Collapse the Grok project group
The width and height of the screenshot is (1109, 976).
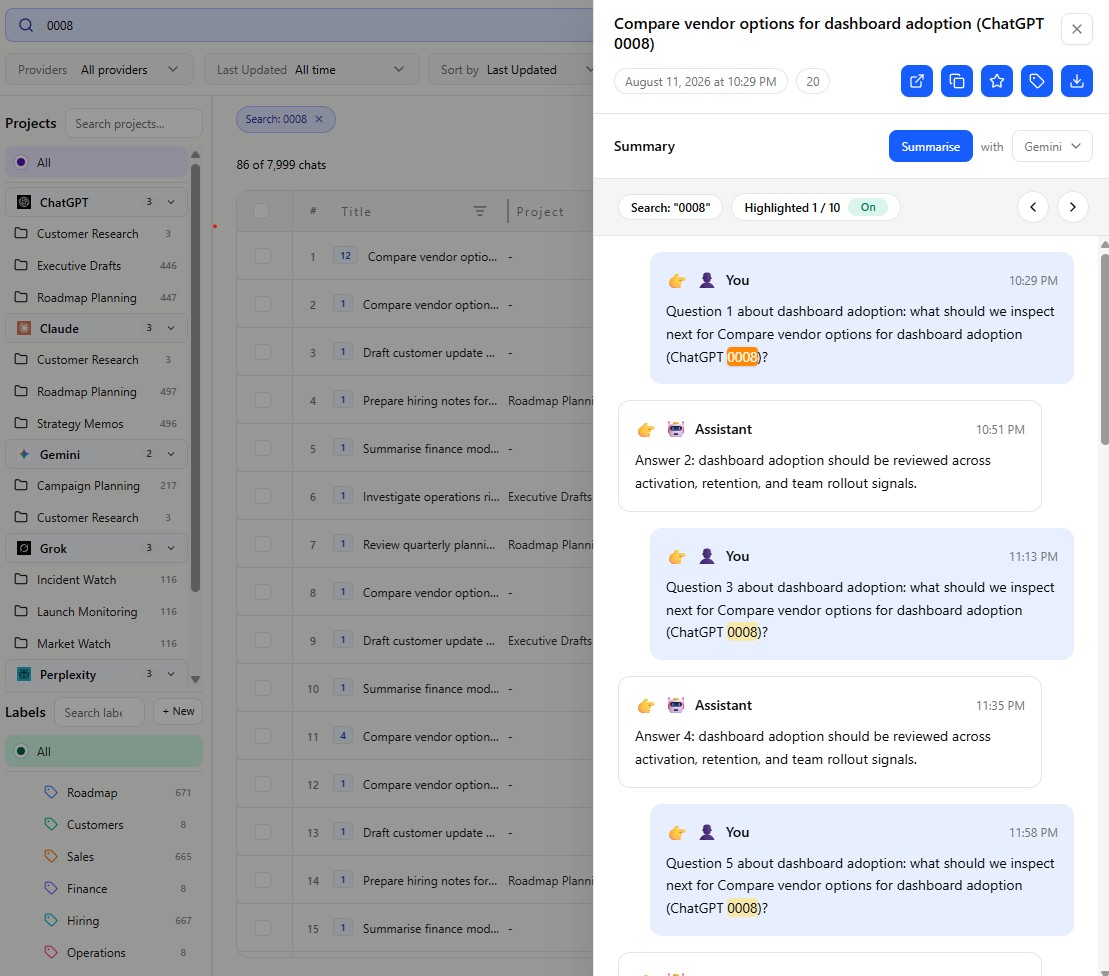click(170, 548)
